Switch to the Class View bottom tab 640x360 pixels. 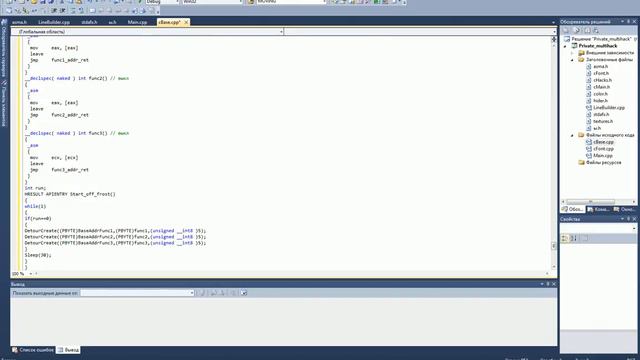[x=598, y=209]
